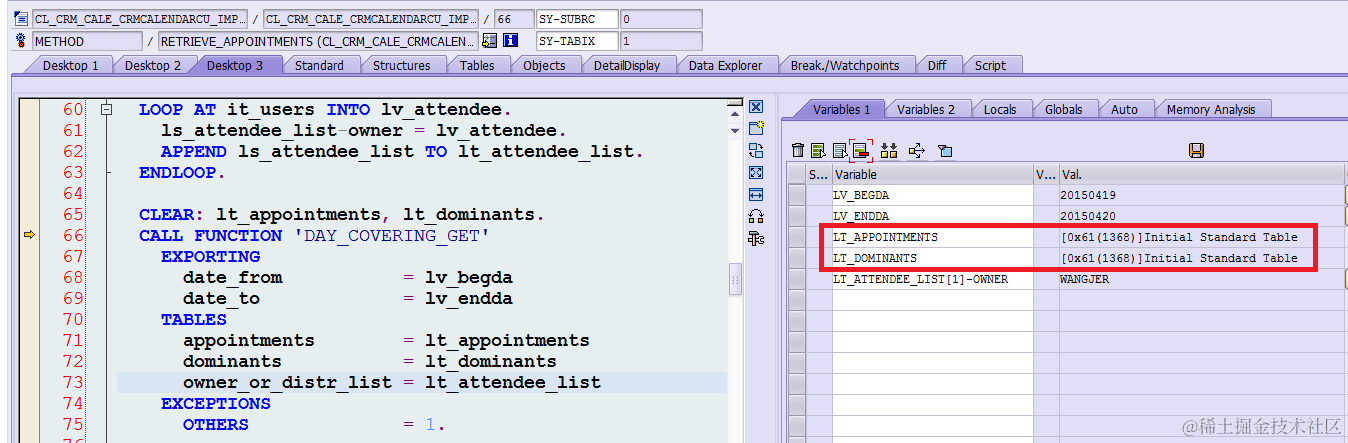Click the icon with red dashed border
The image size is (1348, 443).
(859, 150)
